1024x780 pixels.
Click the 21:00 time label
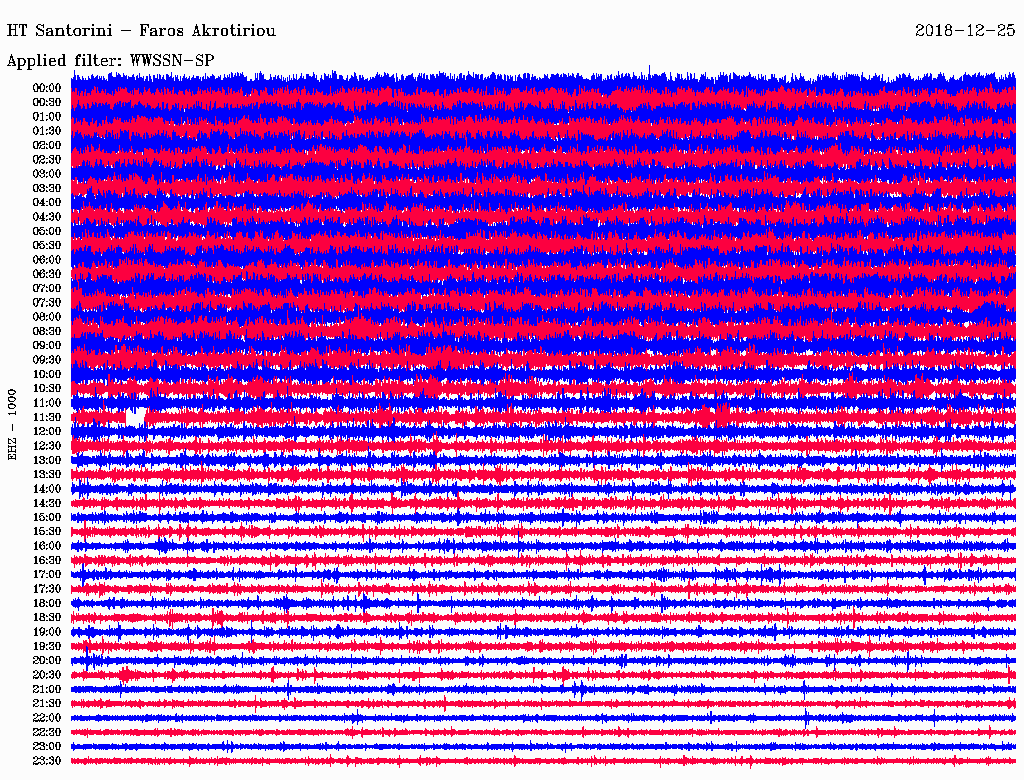[47, 689]
